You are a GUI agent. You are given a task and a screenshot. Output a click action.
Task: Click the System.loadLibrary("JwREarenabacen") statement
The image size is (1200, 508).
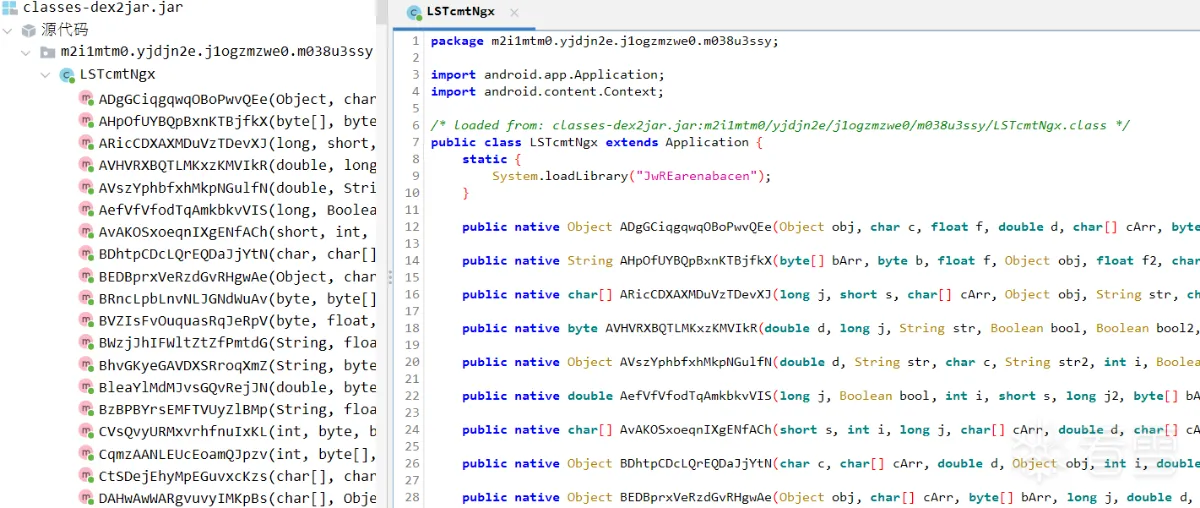click(632, 176)
